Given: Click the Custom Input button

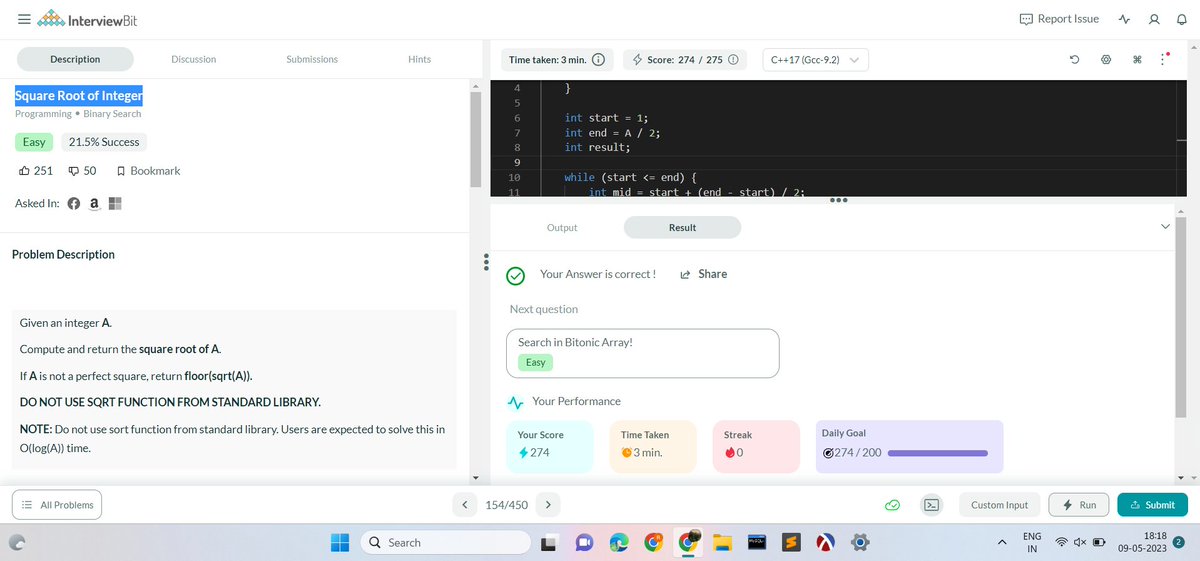Looking at the screenshot, I should pyautogui.click(x=1000, y=505).
